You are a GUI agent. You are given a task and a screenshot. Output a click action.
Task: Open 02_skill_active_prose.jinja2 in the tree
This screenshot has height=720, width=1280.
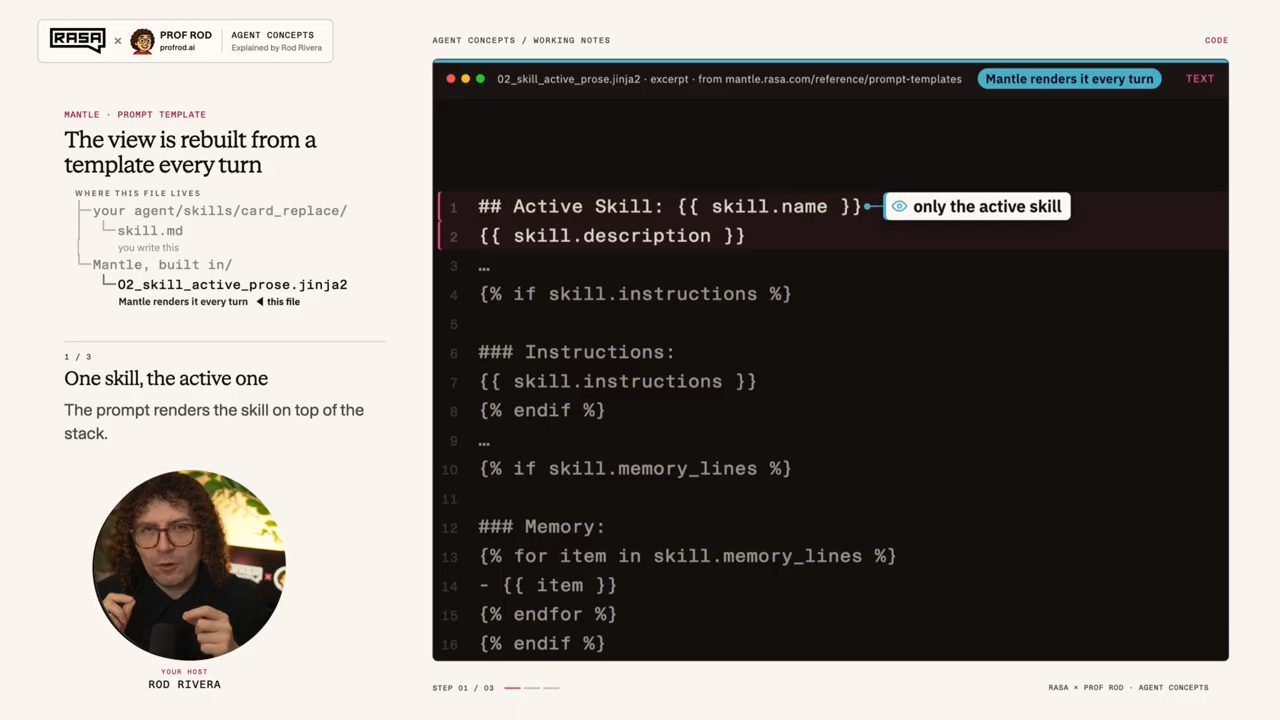pos(232,285)
